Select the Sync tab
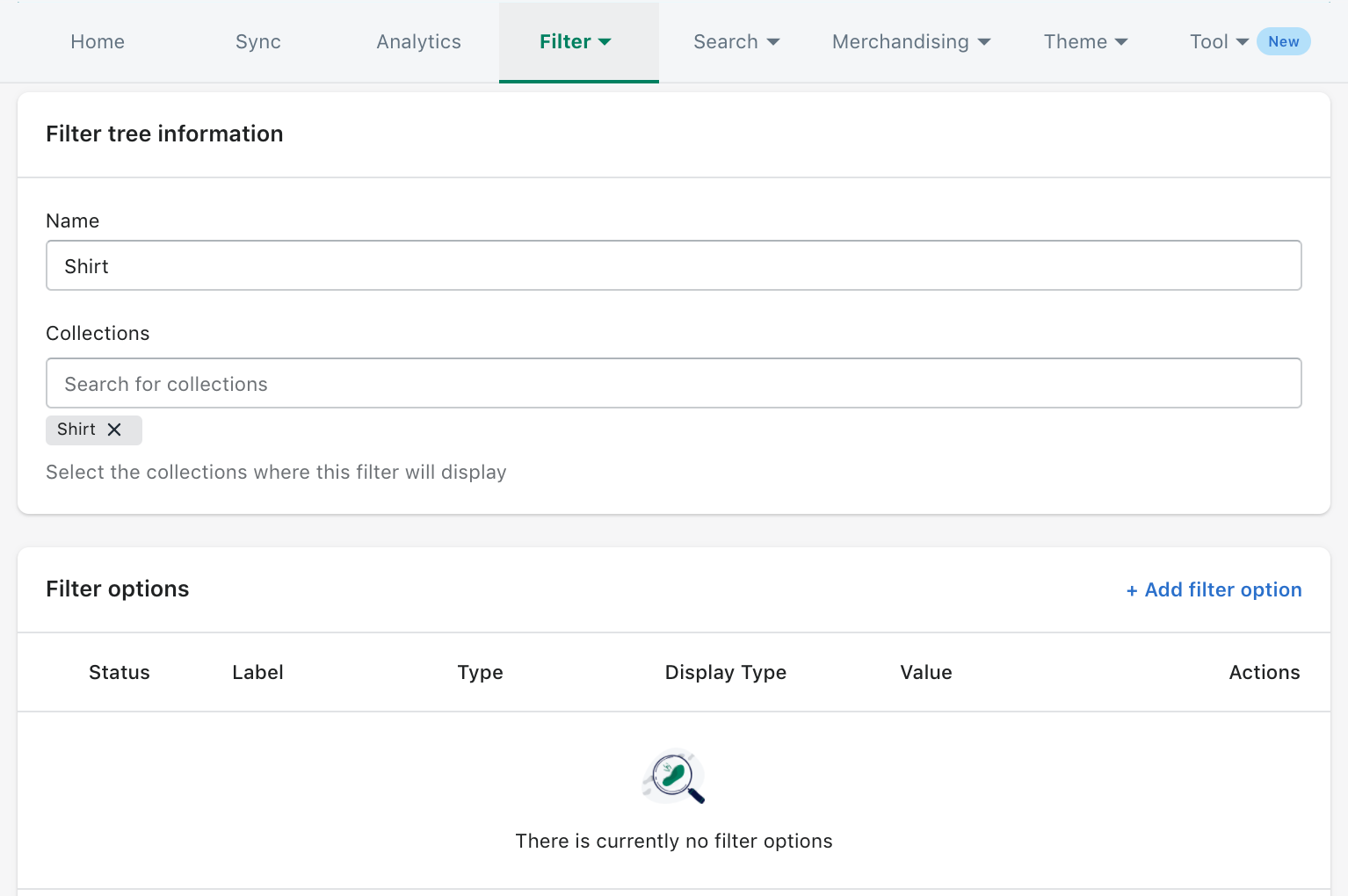This screenshot has width=1348, height=896. point(257,41)
